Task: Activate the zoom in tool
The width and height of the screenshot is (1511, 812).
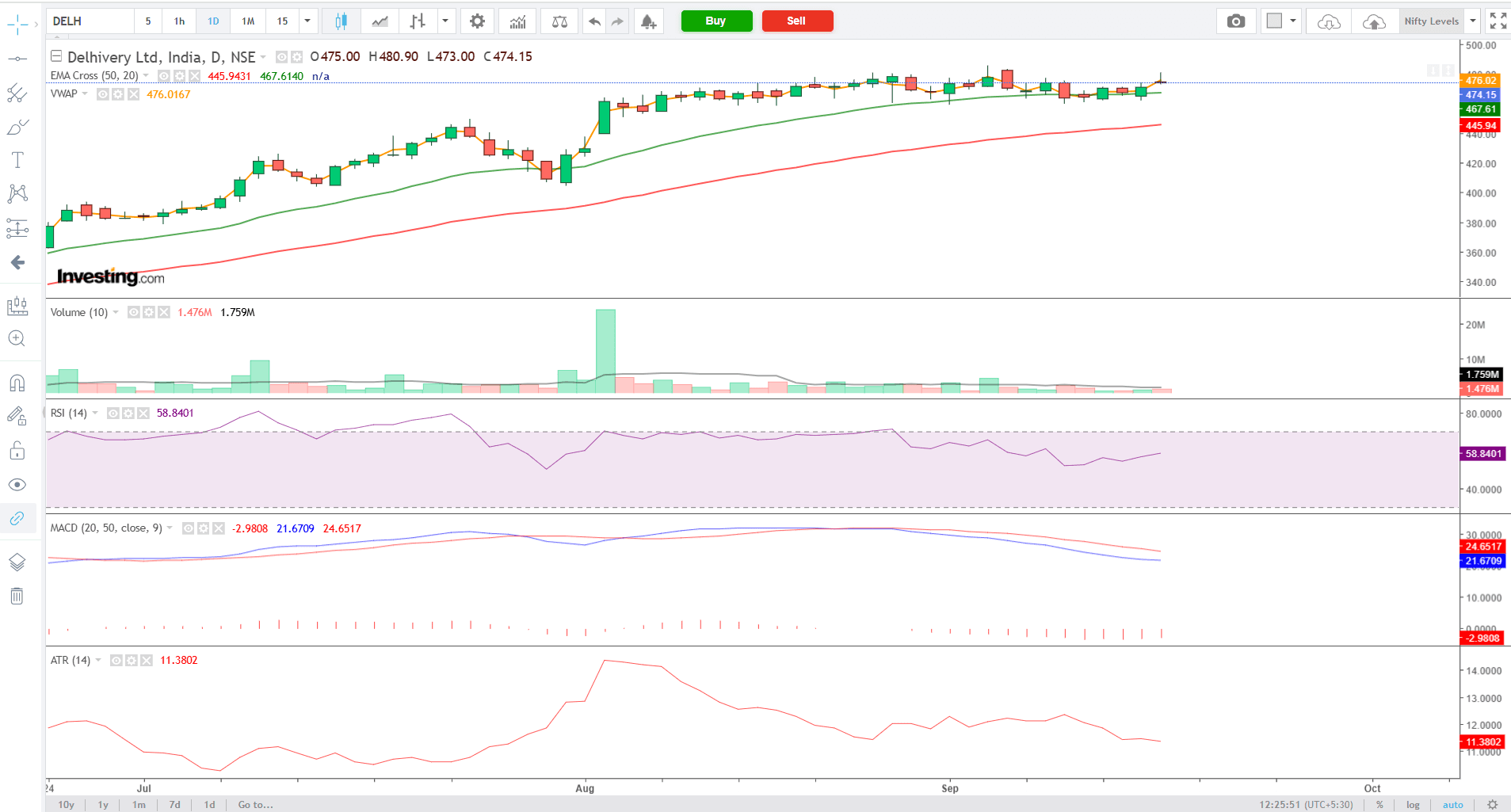Action: click(17, 339)
